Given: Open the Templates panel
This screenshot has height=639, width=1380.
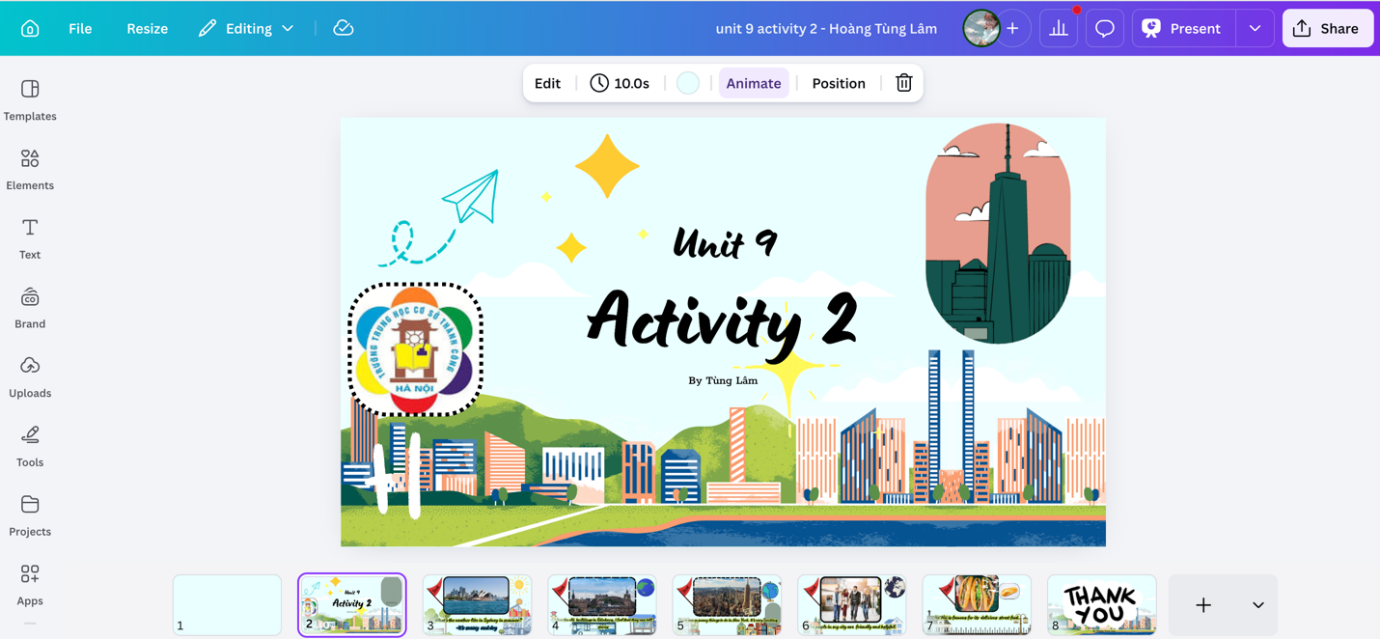Looking at the screenshot, I should tap(30, 99).
